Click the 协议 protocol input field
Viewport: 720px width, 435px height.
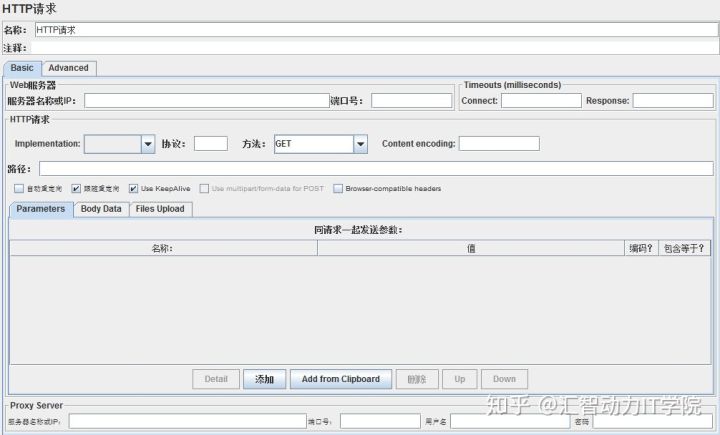pos(210,144)
